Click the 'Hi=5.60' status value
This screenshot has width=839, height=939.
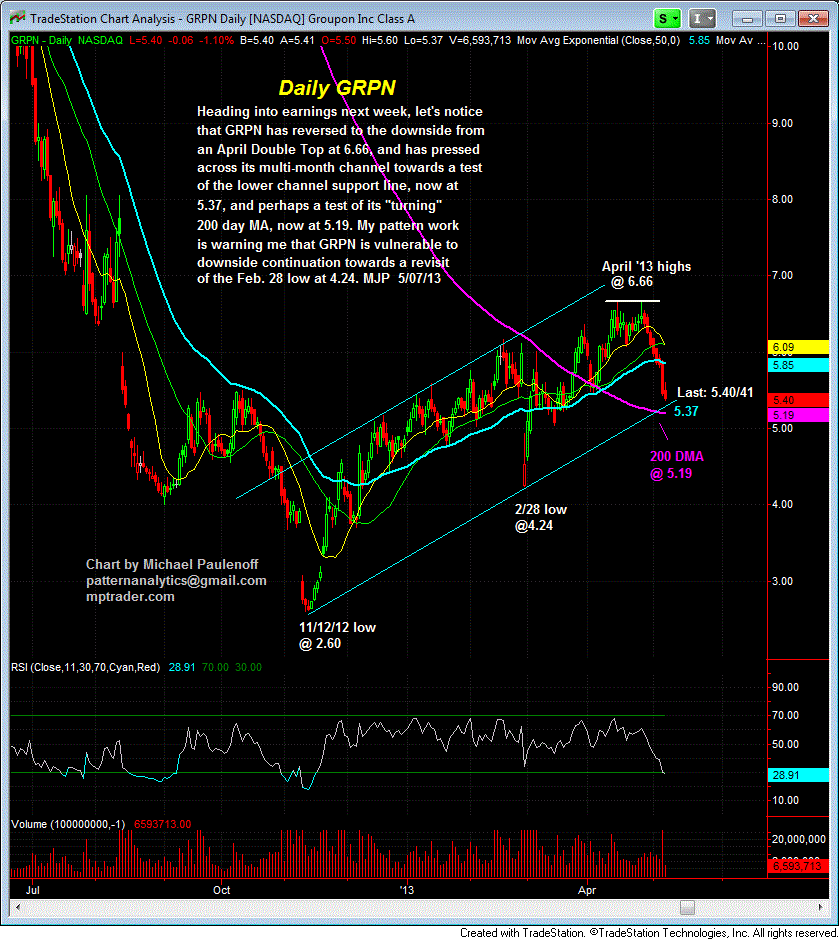pyautogui.click(x=380, y=40)
